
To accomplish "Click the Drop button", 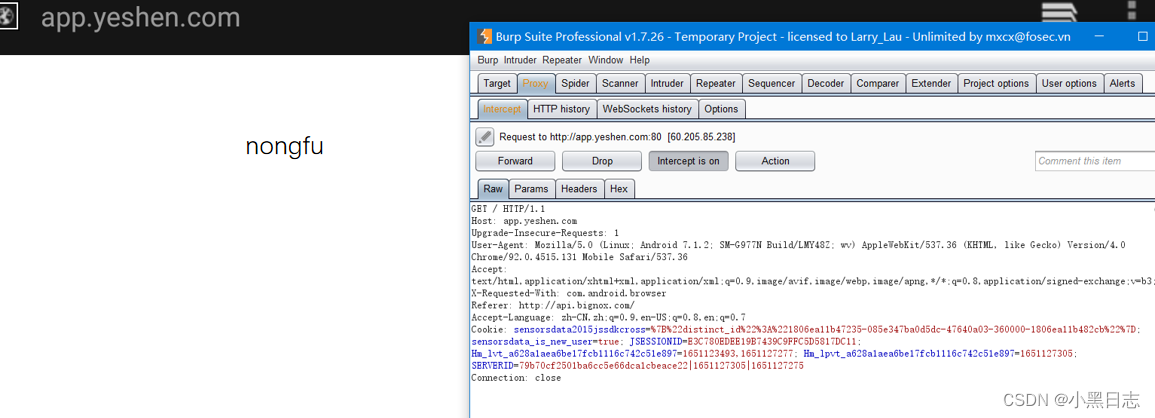I will click(x=602, y=161).
